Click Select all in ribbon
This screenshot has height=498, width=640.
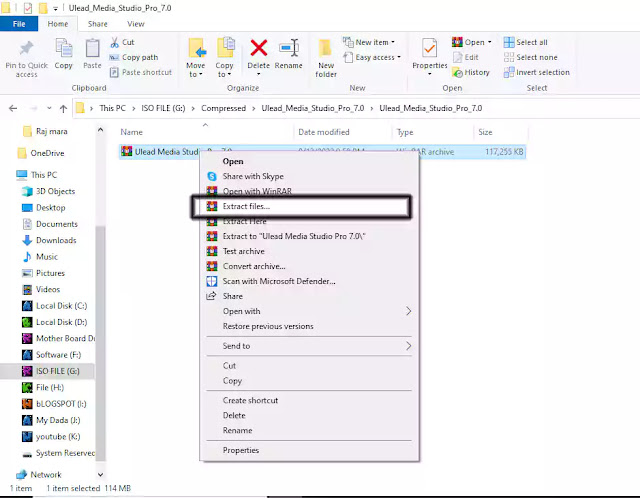pyautogui.click(x=526, y=42)
